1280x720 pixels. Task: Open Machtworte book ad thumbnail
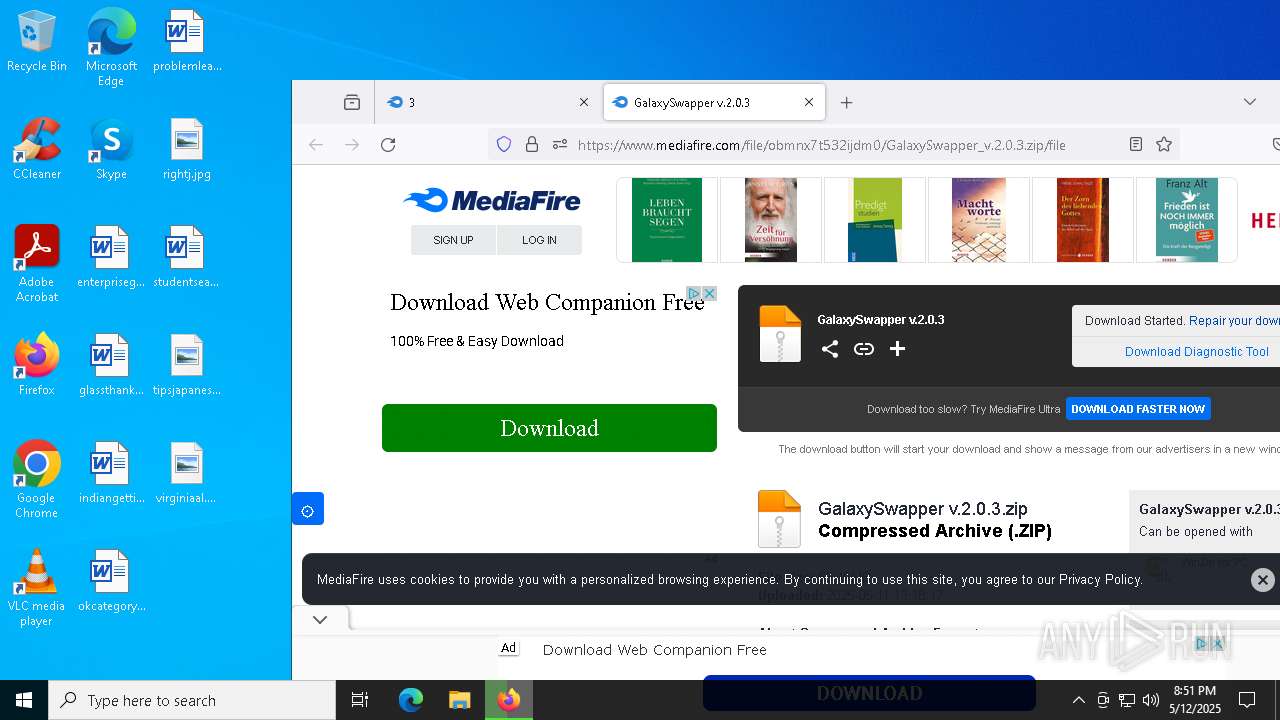click(x=979, y=220)
